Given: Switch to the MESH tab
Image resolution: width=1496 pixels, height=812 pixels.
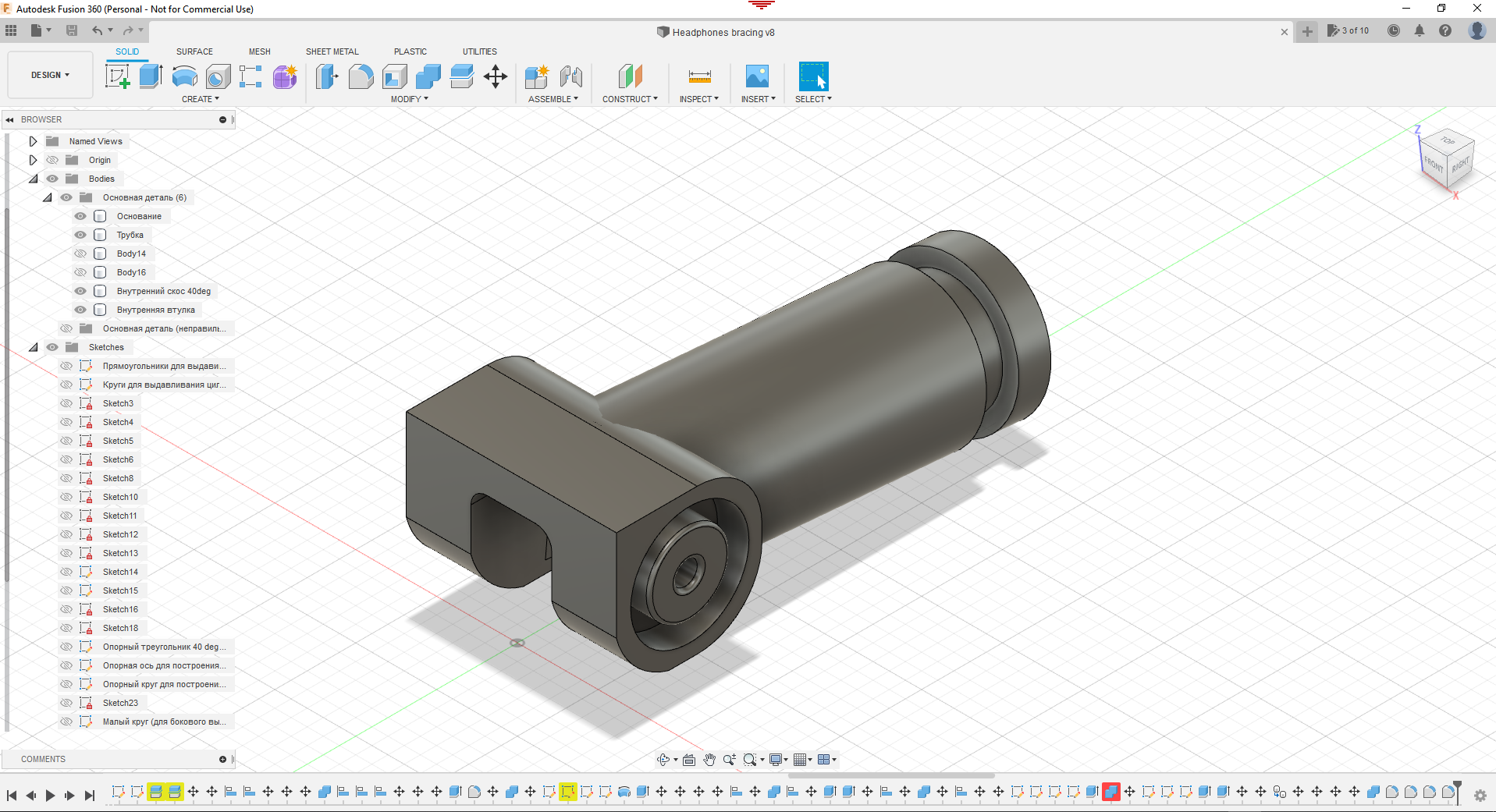Looking at the screenshot, I should pyautogui.click(x=260, y=51).
